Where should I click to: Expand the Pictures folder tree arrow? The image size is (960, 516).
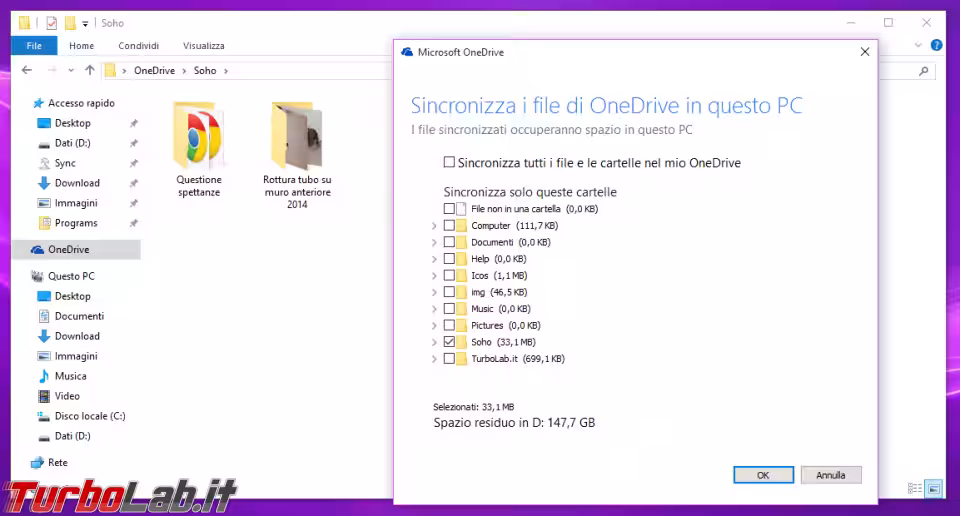[x=434, y=326]
